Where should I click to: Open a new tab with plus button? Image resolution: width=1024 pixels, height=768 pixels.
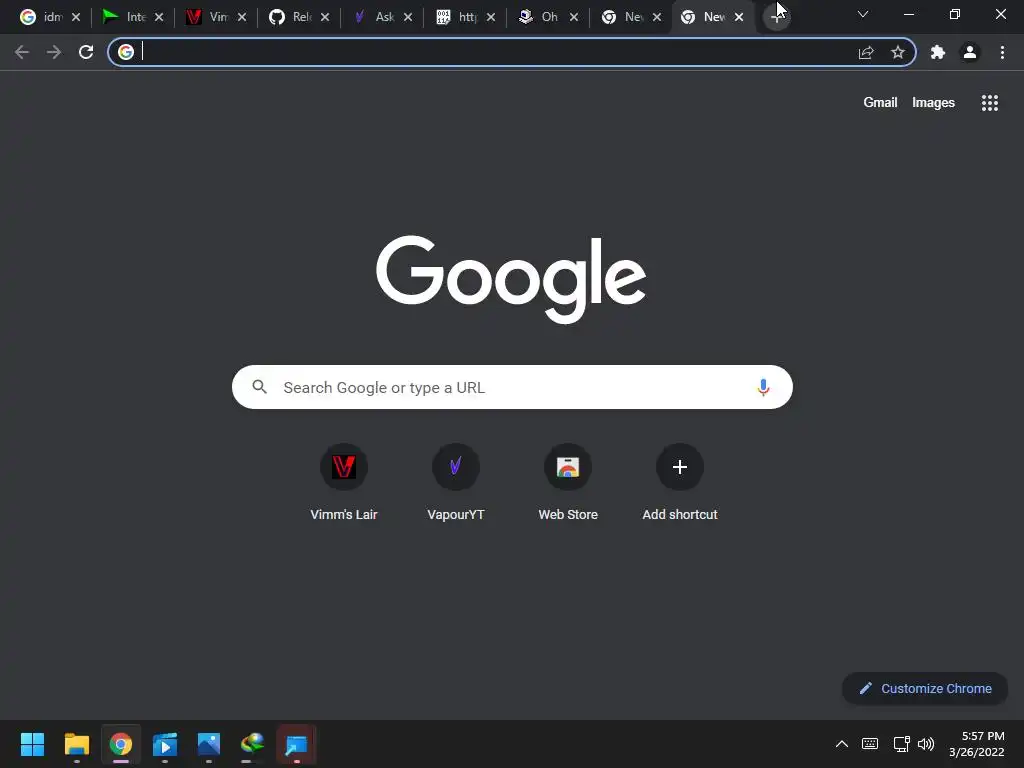(x=776, y=17)
